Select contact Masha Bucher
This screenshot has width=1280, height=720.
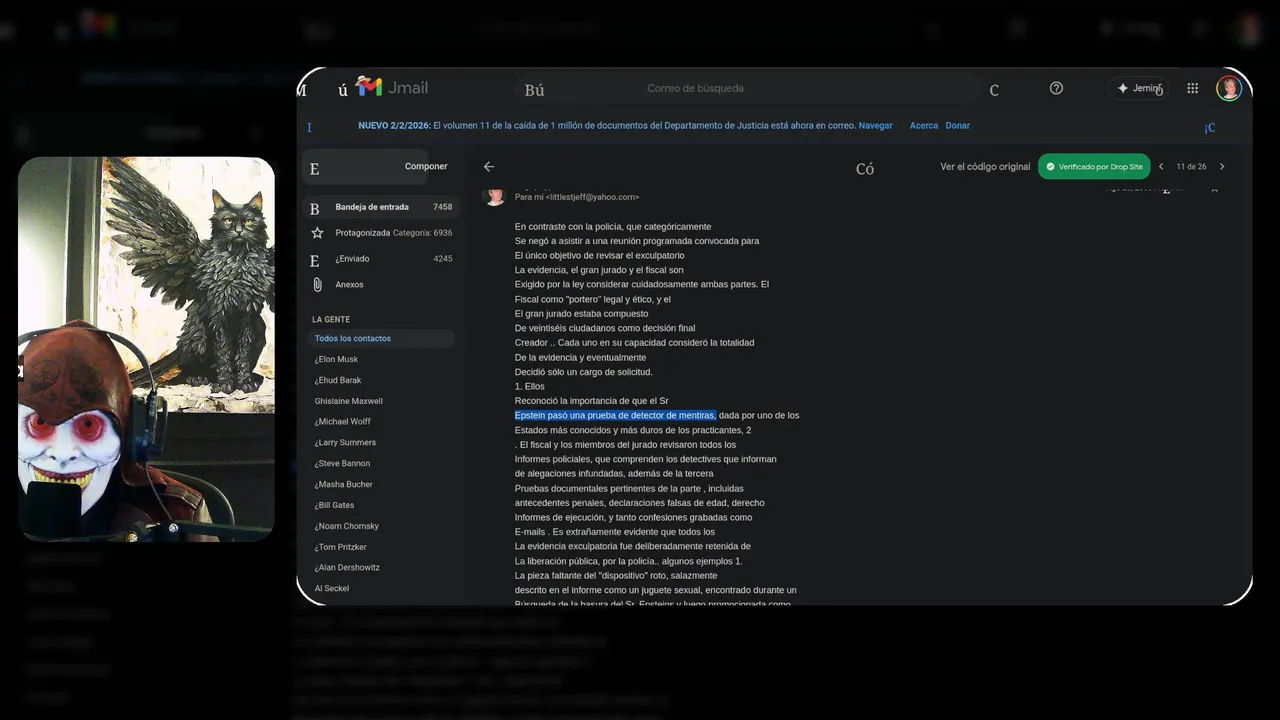pos(343,485)
